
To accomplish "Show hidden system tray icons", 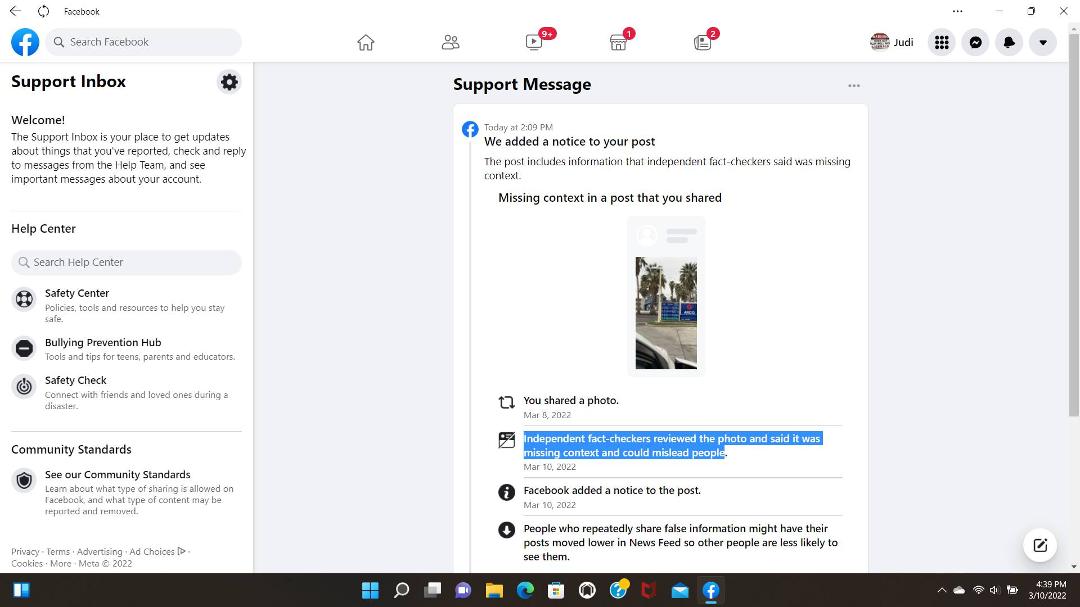I will click(x=942, y=590).
